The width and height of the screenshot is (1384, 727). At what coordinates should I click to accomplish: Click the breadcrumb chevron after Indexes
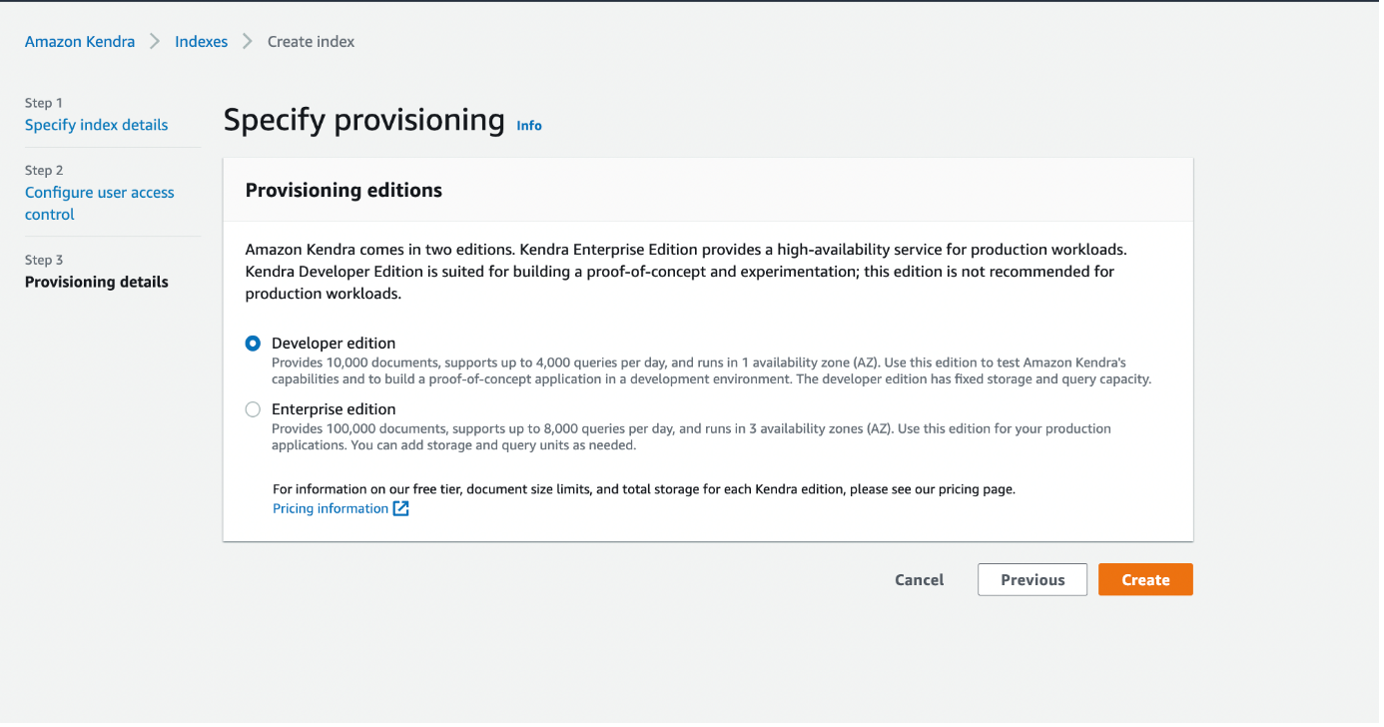247,42
